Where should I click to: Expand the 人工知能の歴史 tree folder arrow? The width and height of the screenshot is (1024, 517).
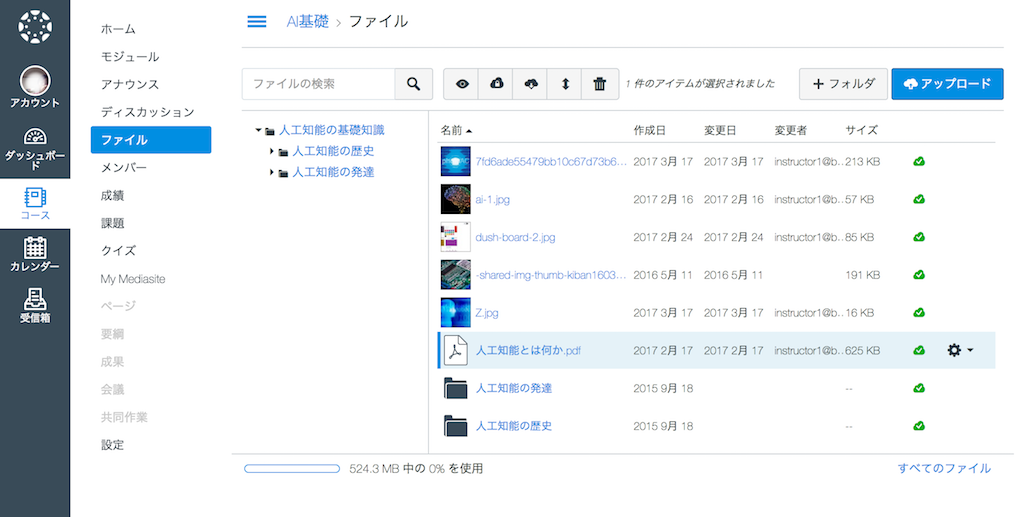point(272,151)
